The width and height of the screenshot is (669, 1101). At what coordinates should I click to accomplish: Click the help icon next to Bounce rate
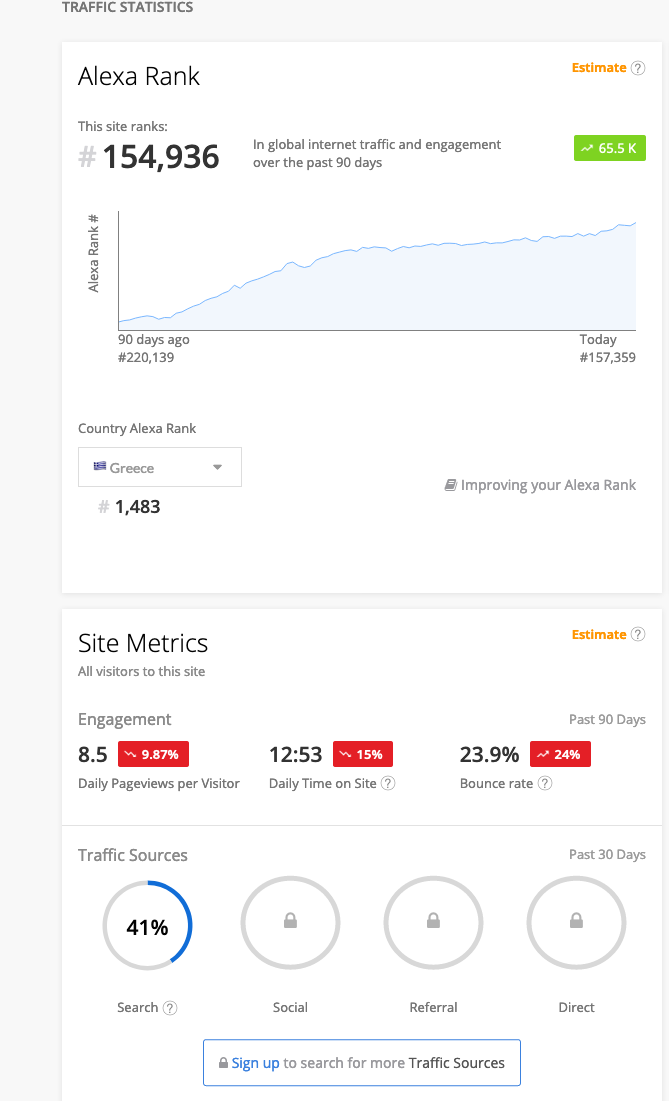pyautogui.click(x=545, y=784)
